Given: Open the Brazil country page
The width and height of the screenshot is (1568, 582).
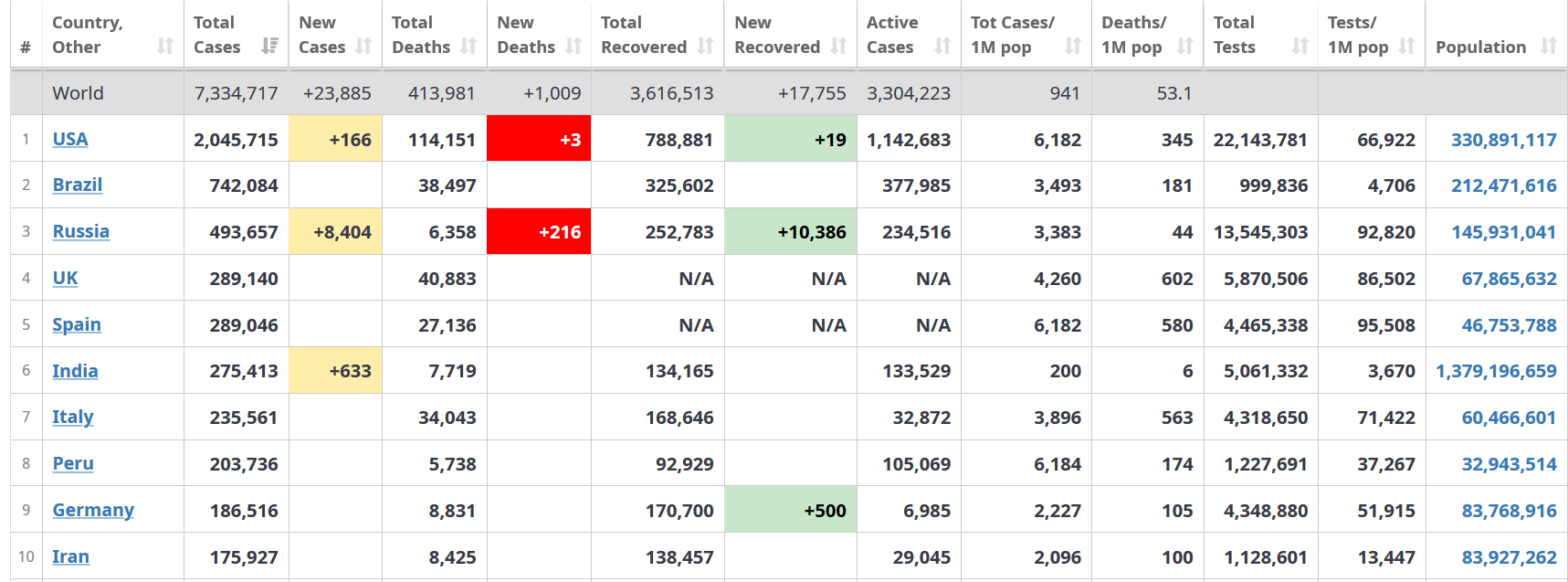Looking at the screenshot, I should click(x=78, y=185).
